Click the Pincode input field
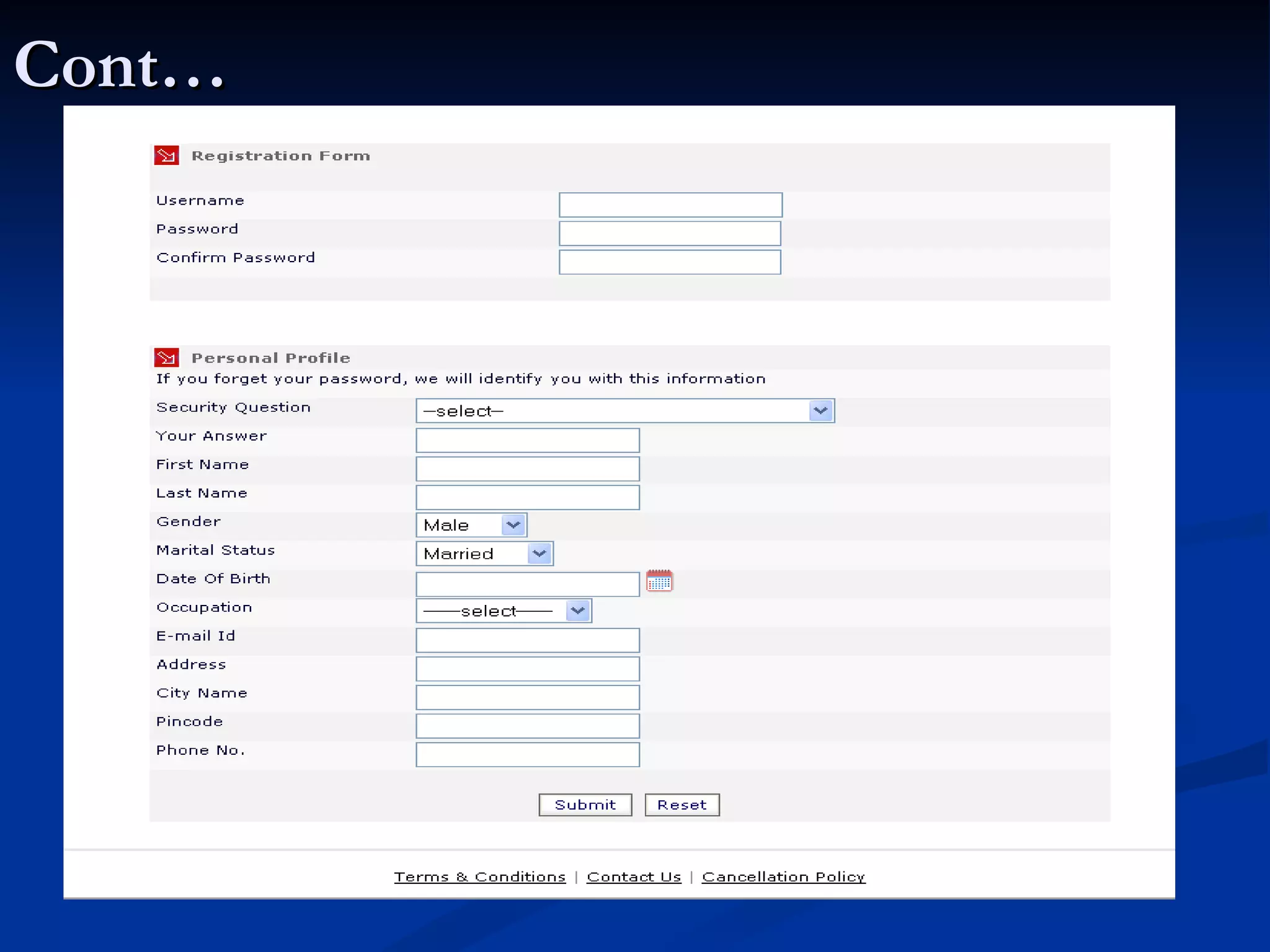The height and width of the screenshot is (952, 1270). click(x=527, y=726)
